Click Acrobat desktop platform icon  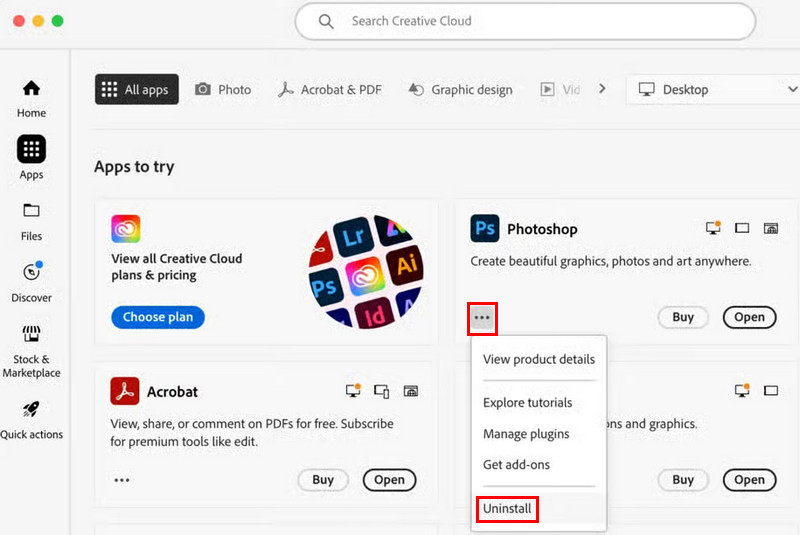pyautogui.click(x=353, y=391)
